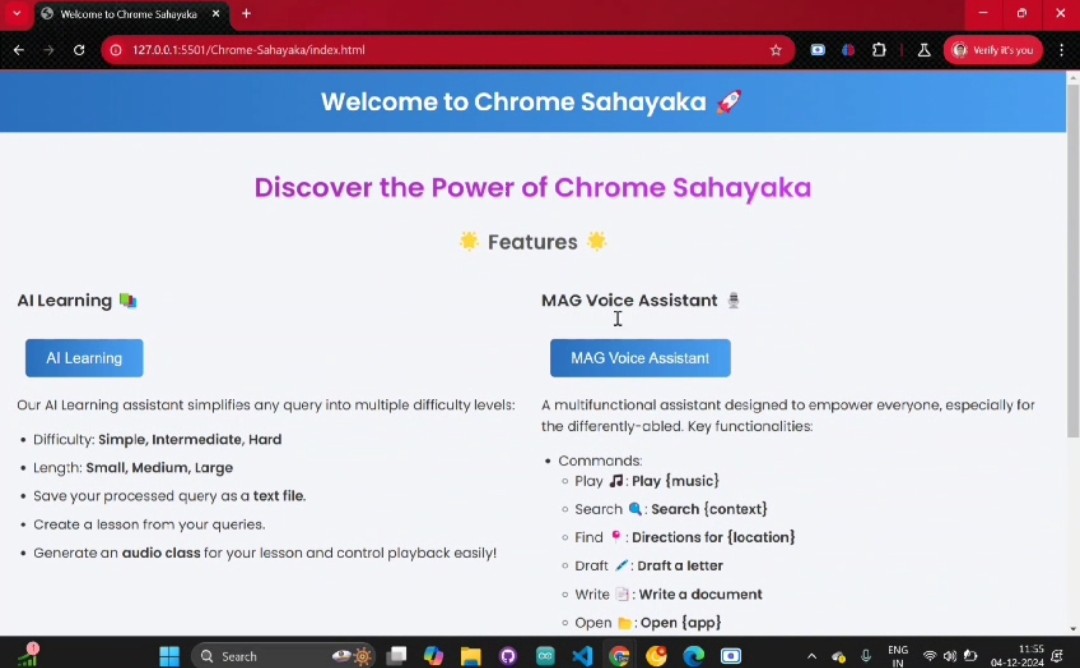This screenshot has width=1080, height=668.
Task: Click the Search {context} command line
Action: [x=671, y=509]
